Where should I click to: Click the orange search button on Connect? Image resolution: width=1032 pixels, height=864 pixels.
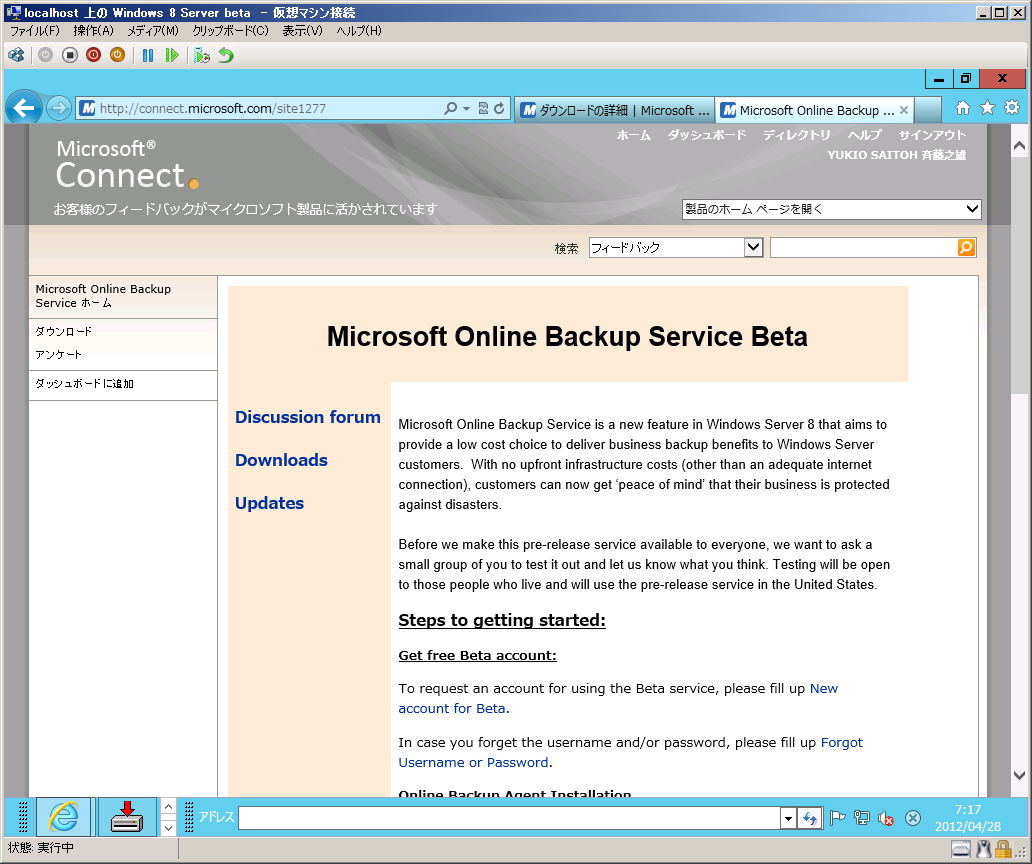click(966, 247)
